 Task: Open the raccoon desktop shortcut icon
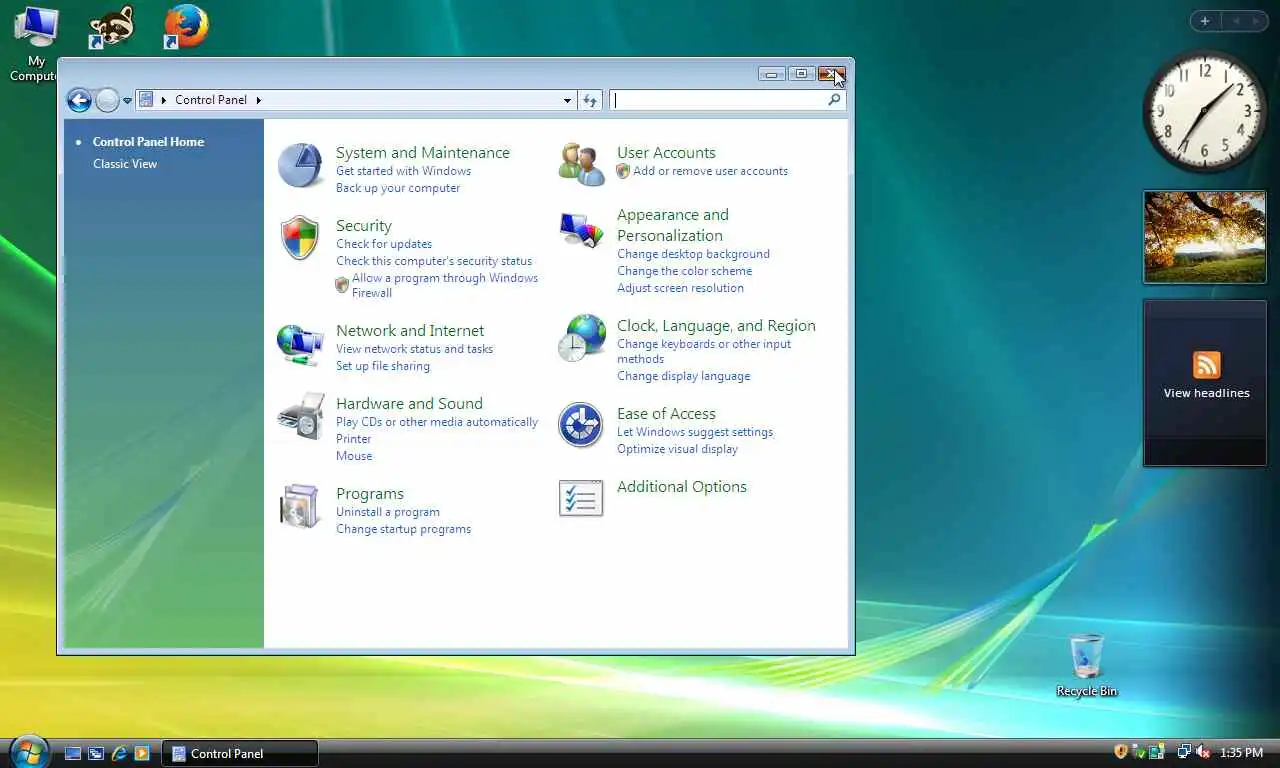(x=111, y=27)
